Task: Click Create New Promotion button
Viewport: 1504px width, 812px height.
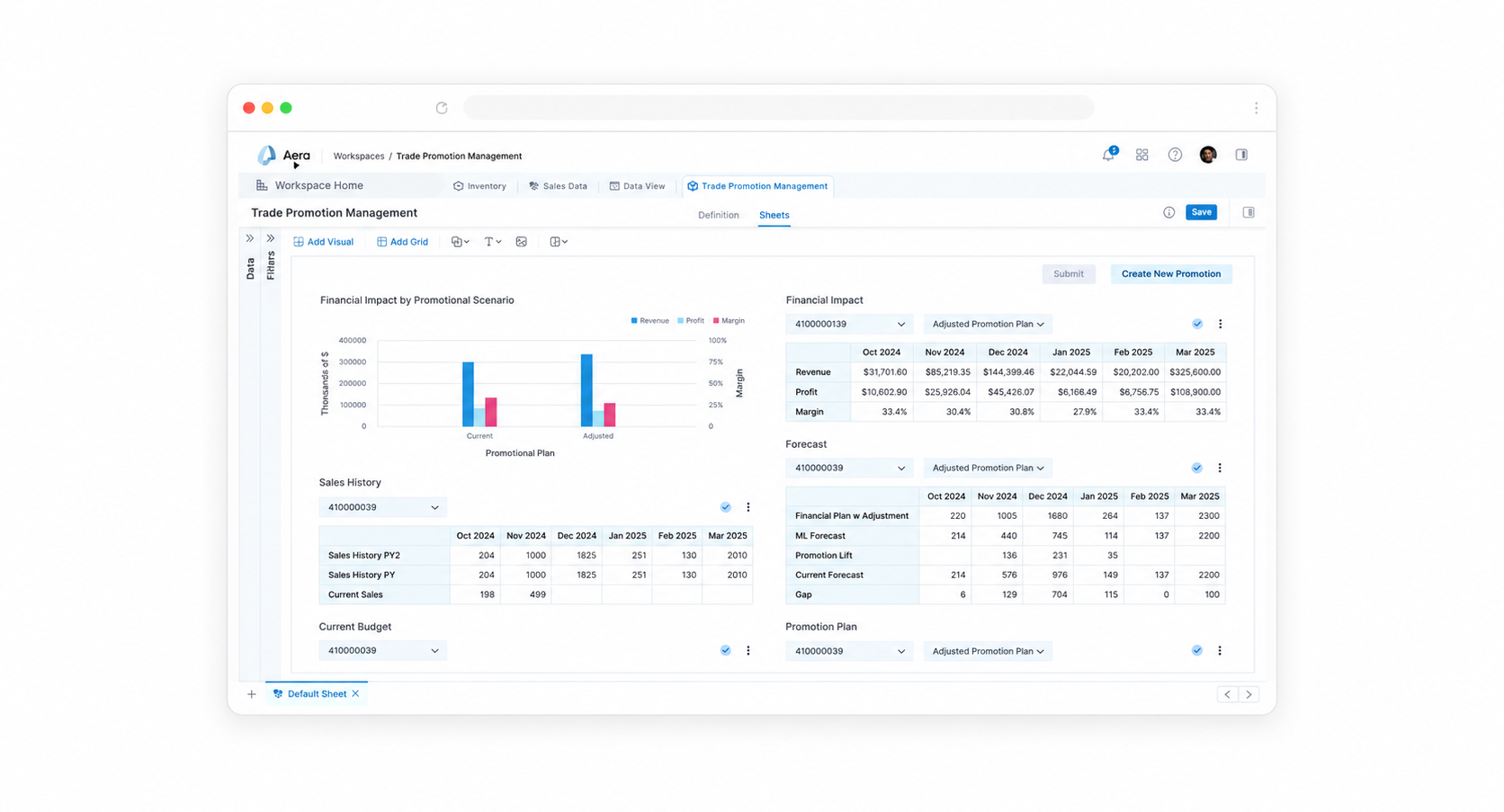Action: coord(1170,274)
